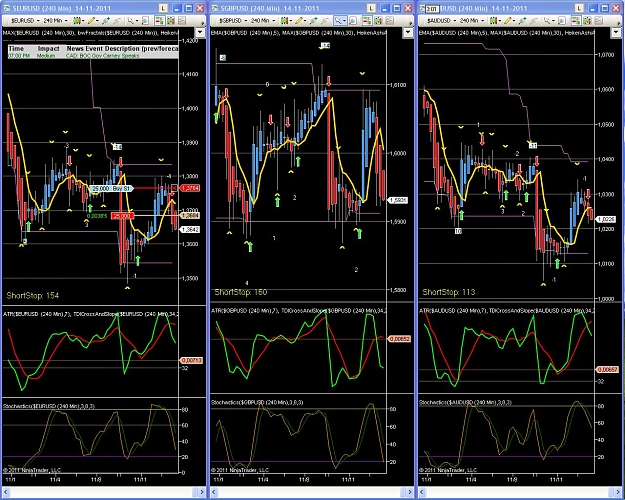Viewport: 625px width, 500px height.
Task: Toggle the Chart Trader icon in the EURUSD window
Action: [159, 20]
